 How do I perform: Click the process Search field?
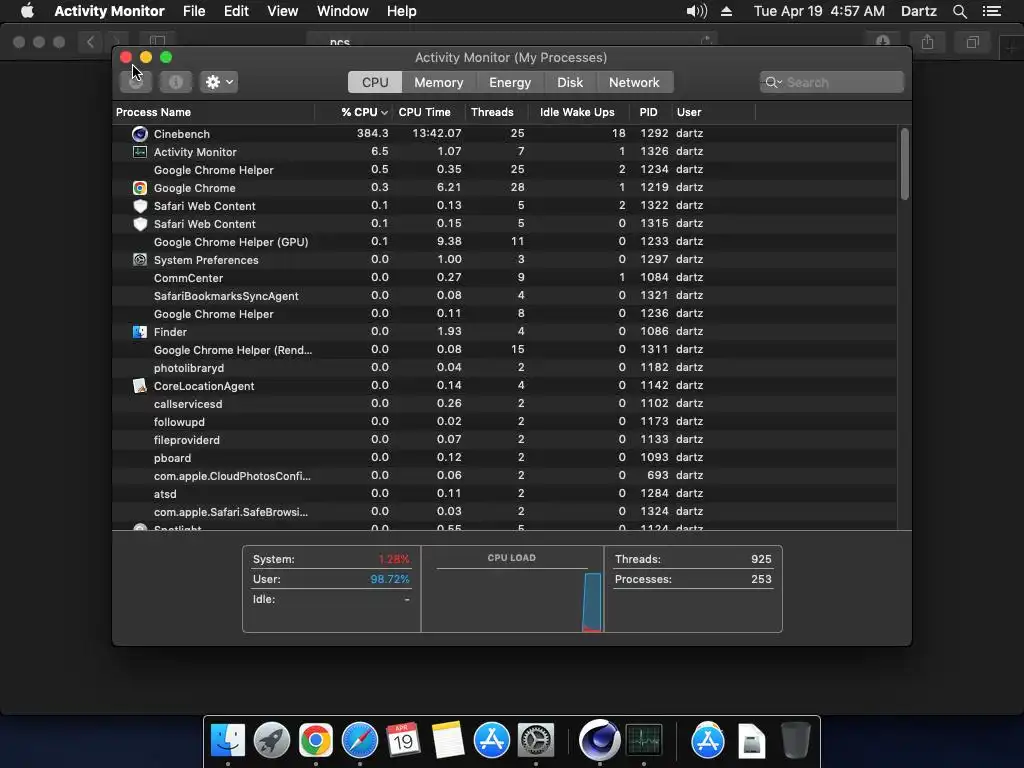click(x=832, y=82)
